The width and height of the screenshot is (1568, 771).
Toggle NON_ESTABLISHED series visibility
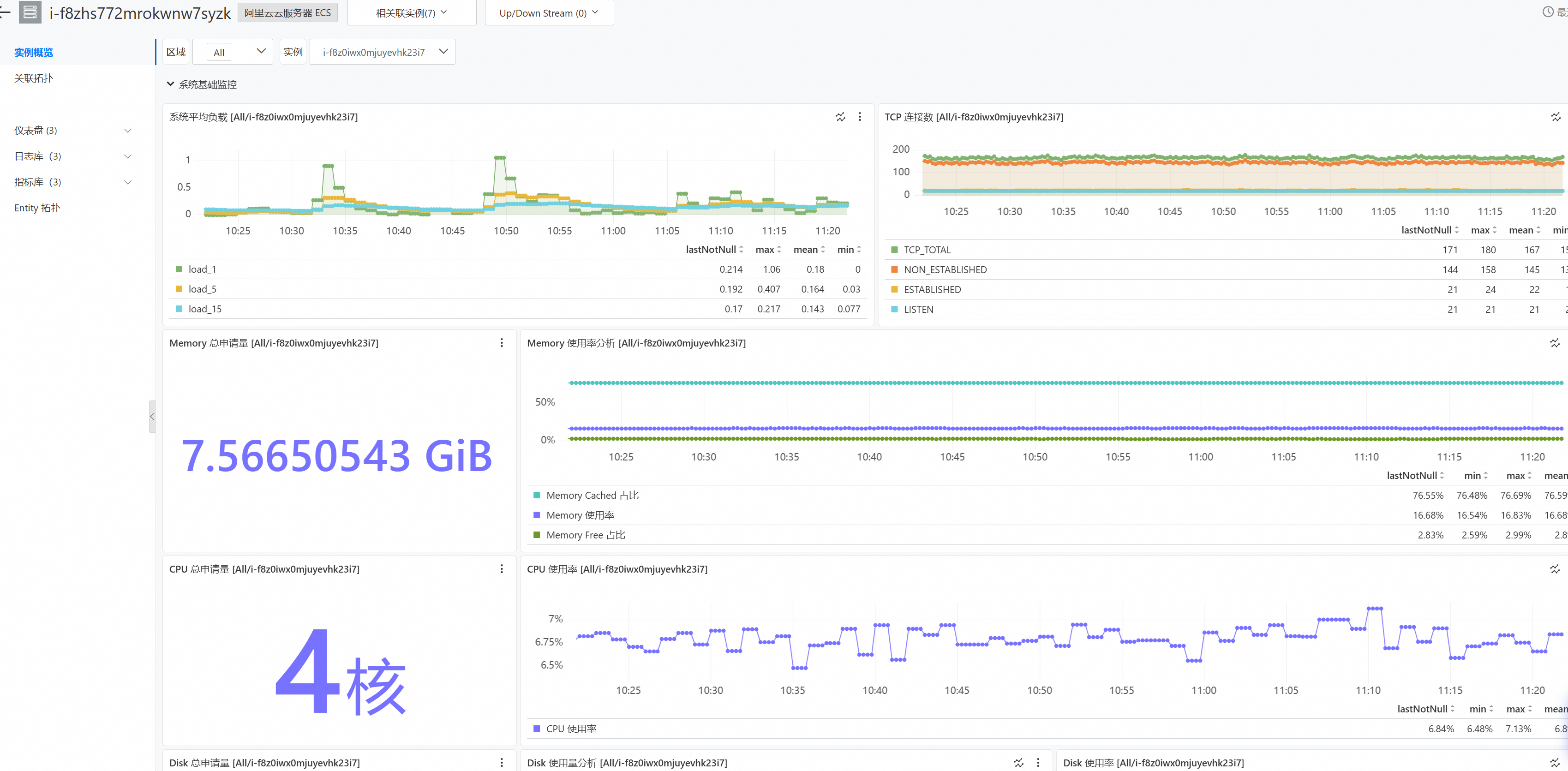pyautogui.click(x=946, y=269)
